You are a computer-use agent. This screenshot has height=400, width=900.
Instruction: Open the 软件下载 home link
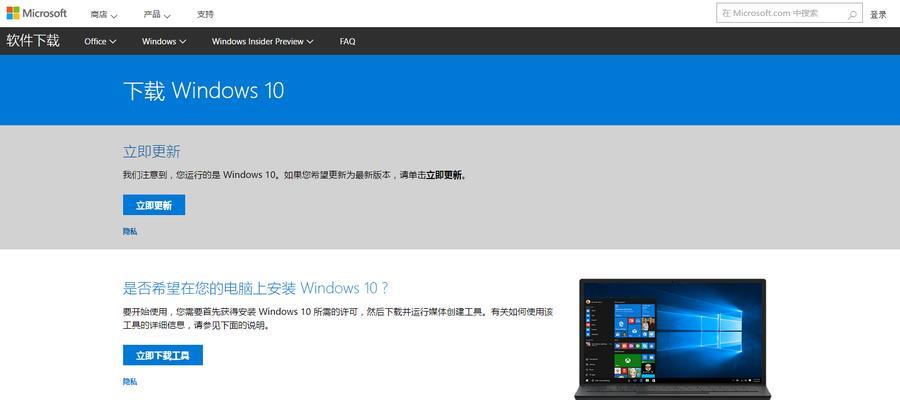point(33,41)
